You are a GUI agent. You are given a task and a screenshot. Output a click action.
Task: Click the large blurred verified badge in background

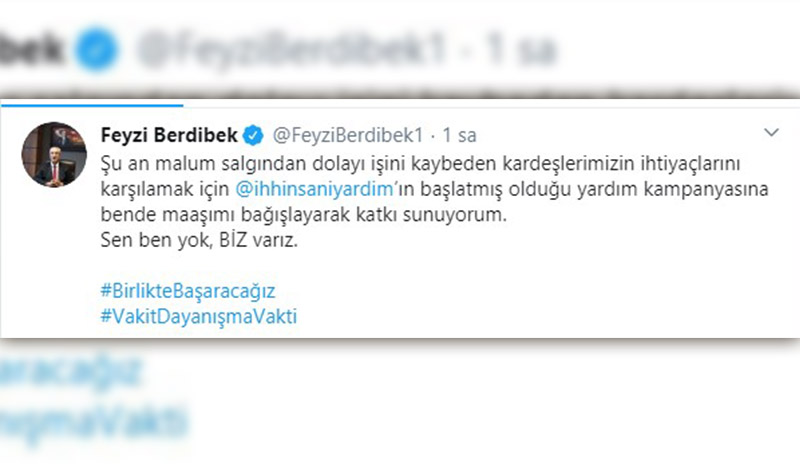(96, 50)
